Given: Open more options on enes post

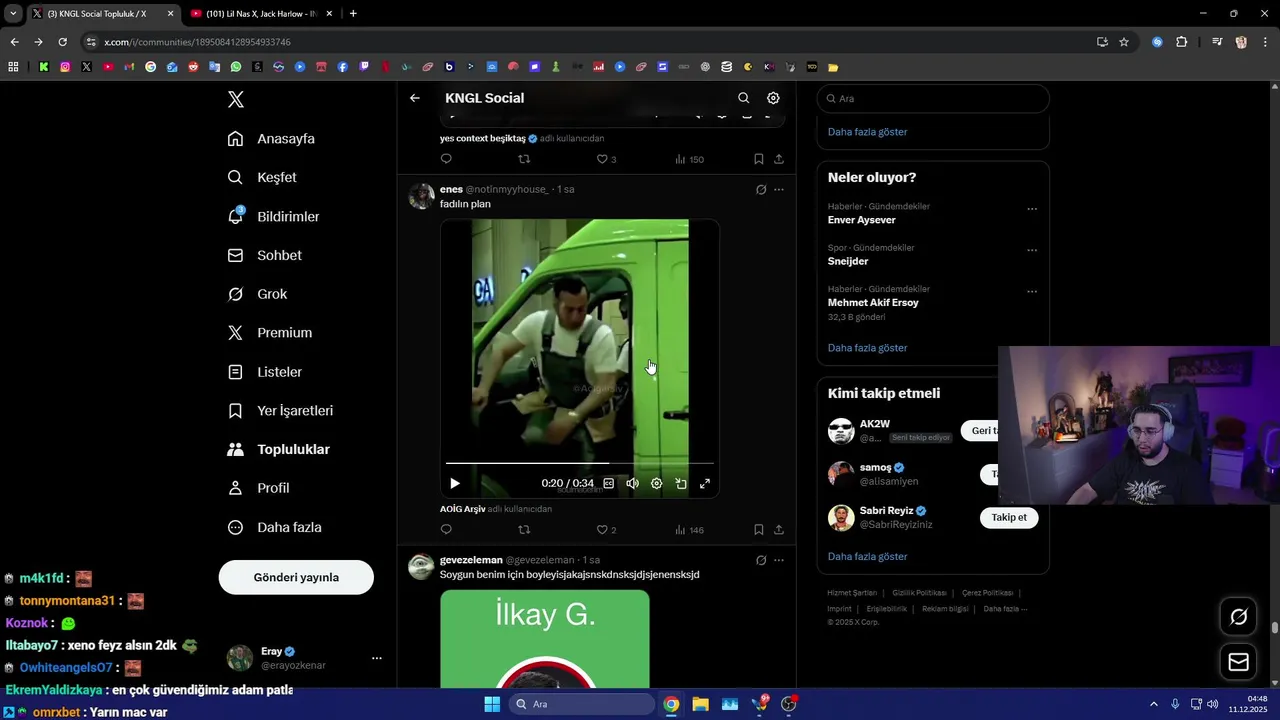Looking at the screenshot, I should (779, 189).
